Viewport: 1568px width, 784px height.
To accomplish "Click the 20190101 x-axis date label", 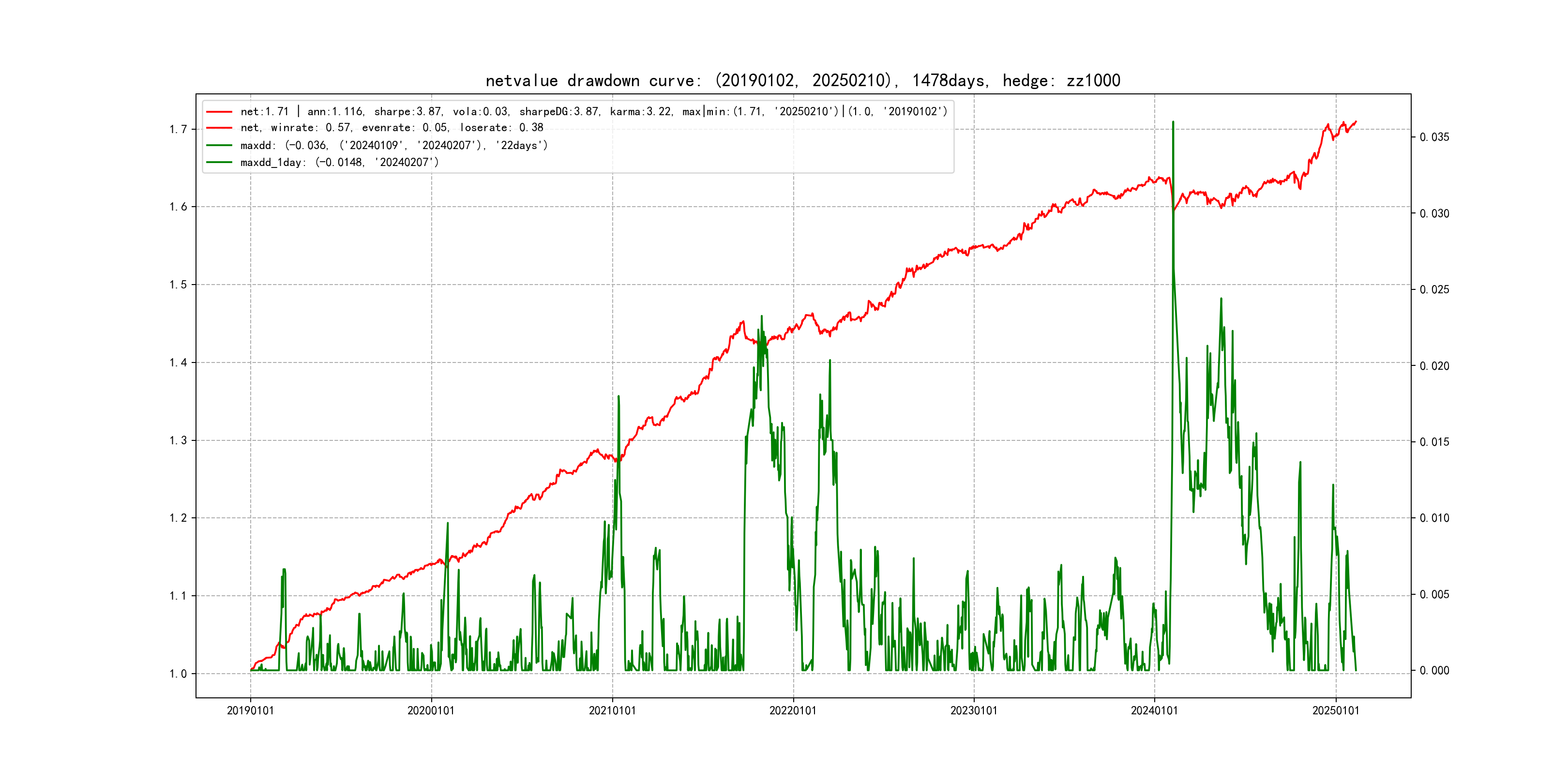I will click(x=250, y=710).
